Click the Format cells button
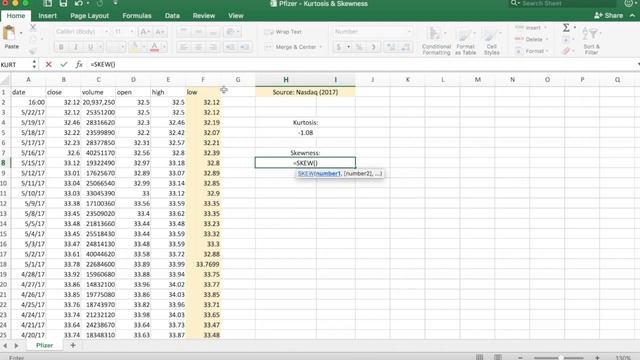This screenshot has height=360, width=640. click(531, 51)
